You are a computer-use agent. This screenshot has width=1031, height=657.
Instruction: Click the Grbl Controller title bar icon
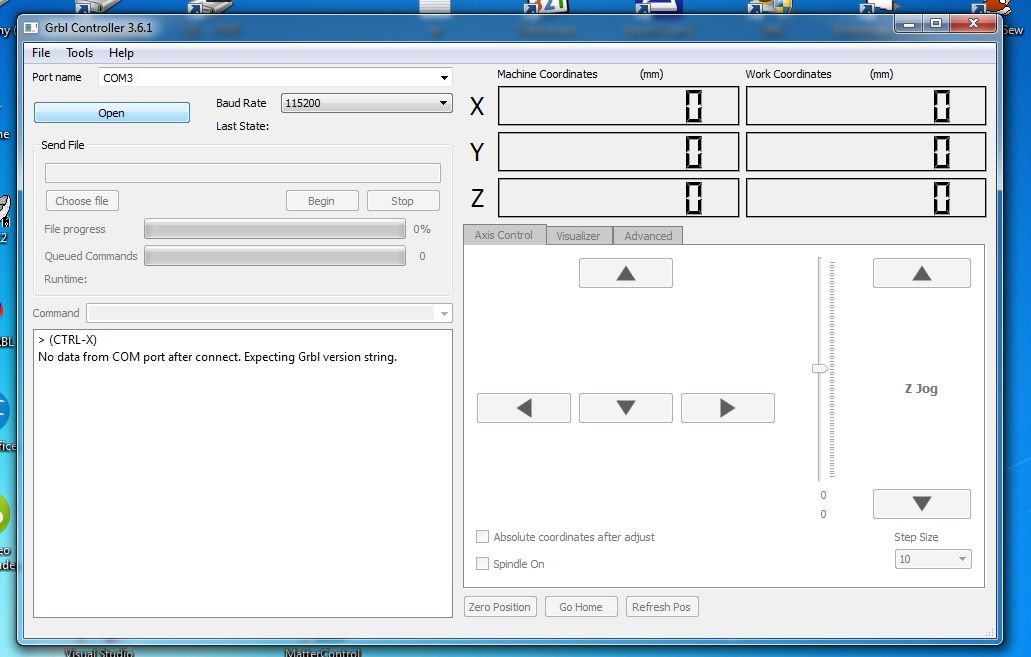[31, 28]
